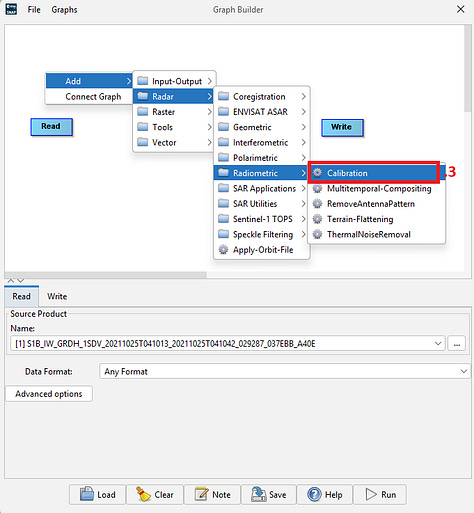The image size is (474, 513).
Task: Select the Write node in graph canvas
Action: [x=342, y=128]
